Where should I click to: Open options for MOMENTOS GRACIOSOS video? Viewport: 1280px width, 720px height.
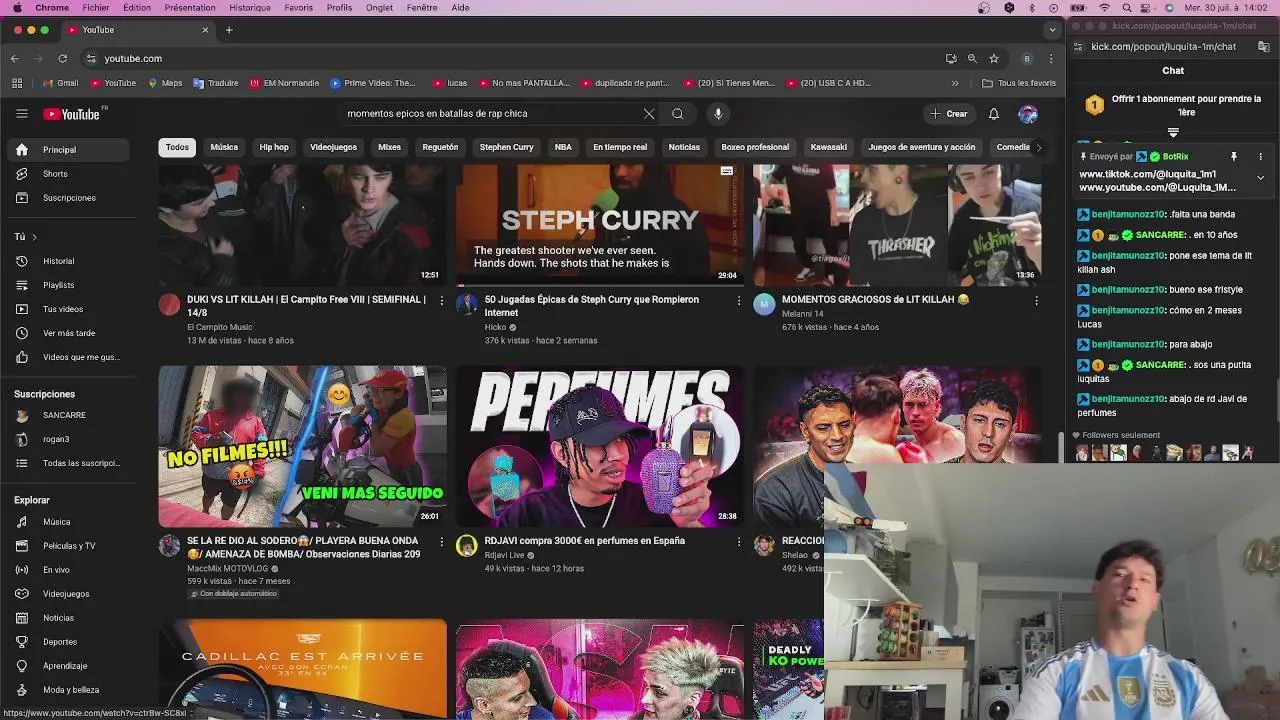1036,300
